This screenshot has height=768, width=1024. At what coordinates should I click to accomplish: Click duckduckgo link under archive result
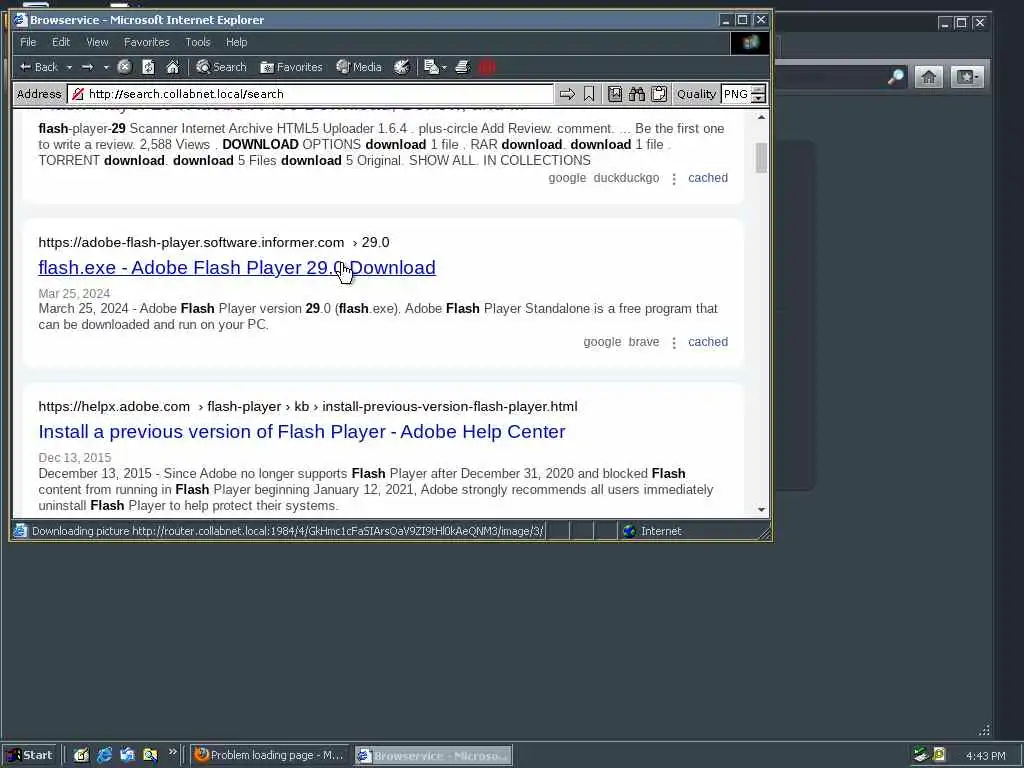tap(626, 178)
